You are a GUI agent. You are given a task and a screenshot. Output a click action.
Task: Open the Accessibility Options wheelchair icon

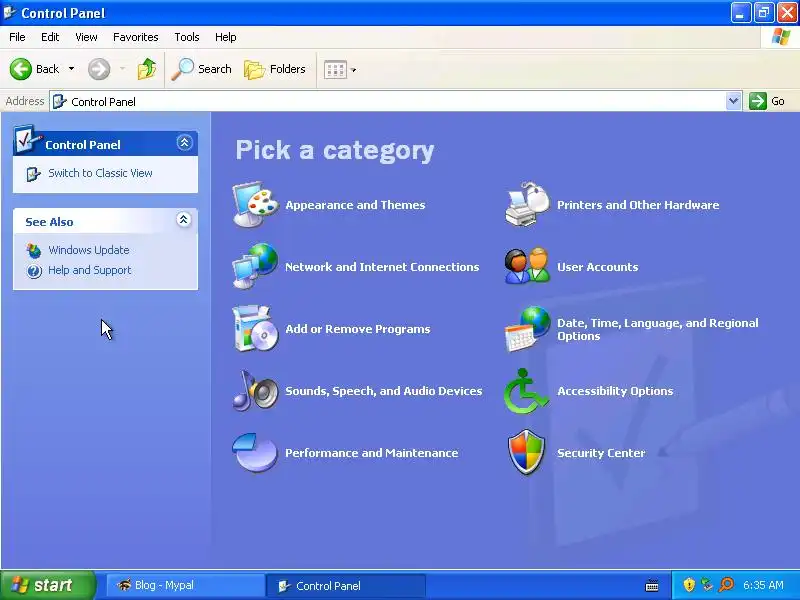point(527,391)
